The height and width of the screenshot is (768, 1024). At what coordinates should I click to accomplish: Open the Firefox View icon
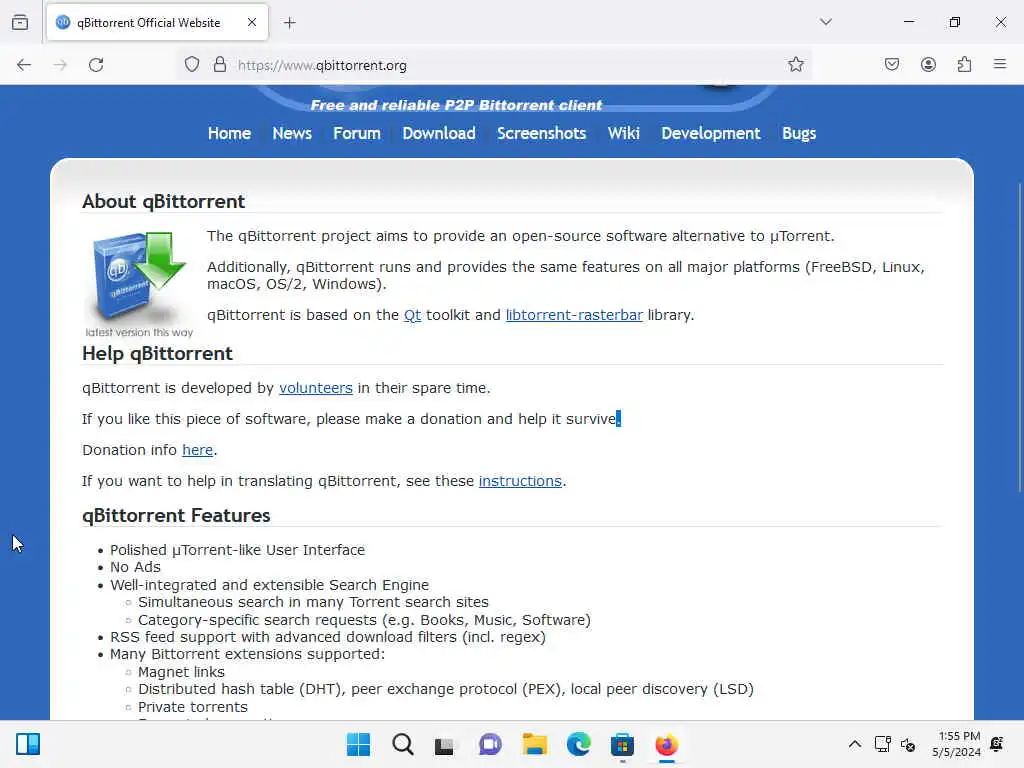[x=20, y=23]
